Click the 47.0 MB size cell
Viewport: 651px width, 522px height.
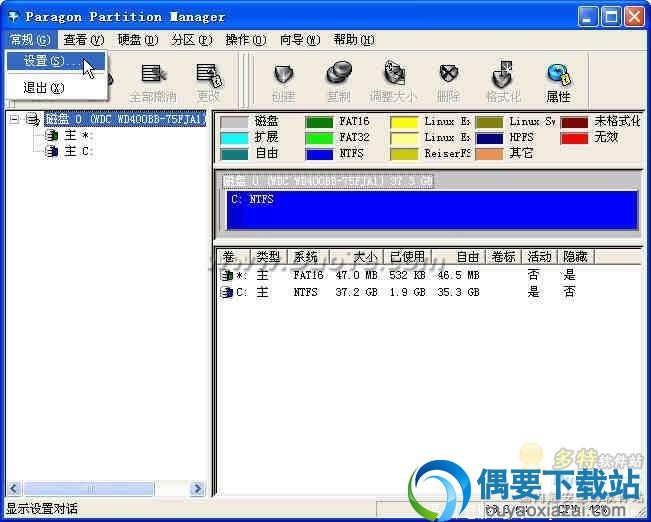coord(357,275)
